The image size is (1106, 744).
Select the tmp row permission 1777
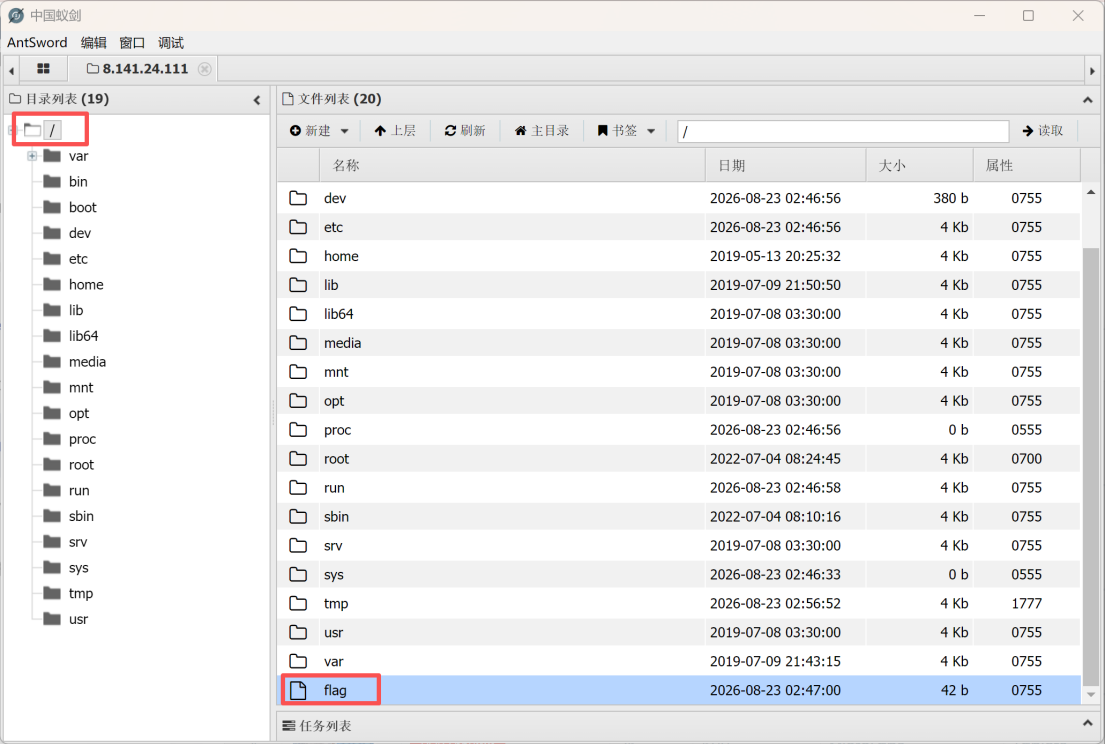(x=1026, y=604)
